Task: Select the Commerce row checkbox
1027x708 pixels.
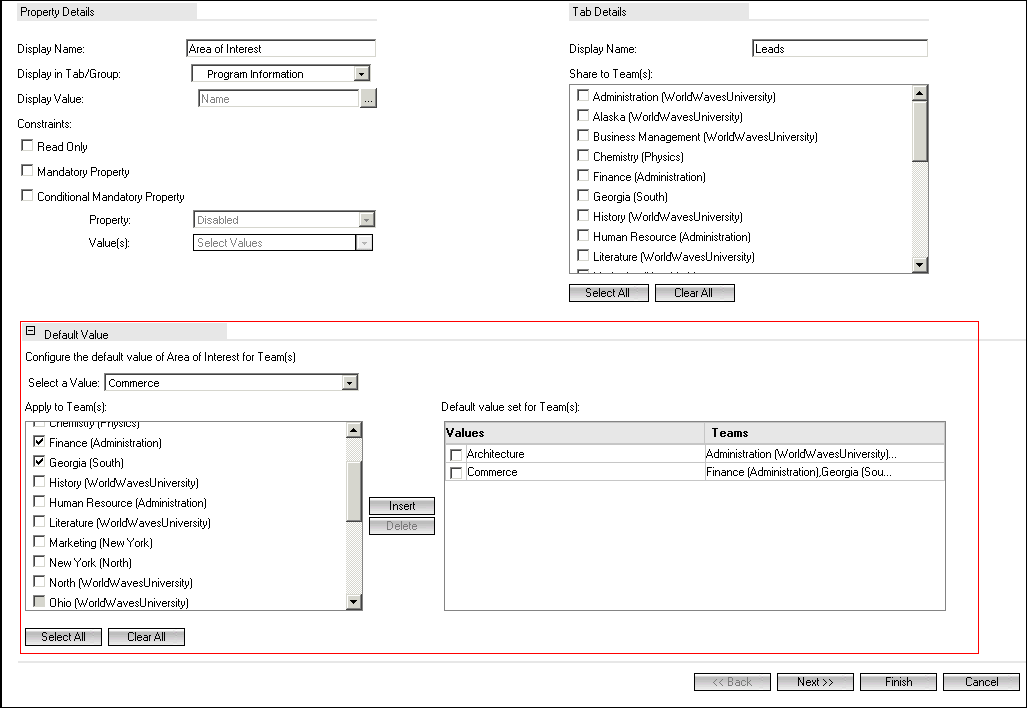Action: click(457, 473)
